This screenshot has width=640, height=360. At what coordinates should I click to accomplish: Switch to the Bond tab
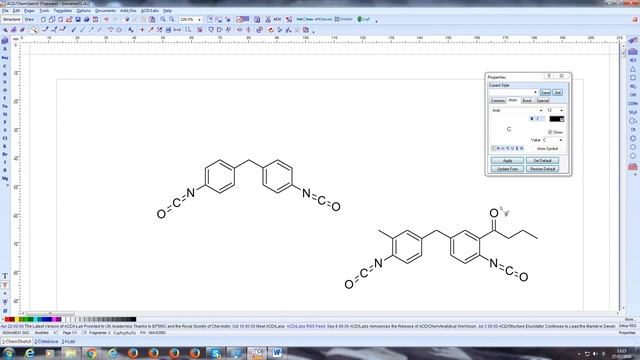coord(527,100)
